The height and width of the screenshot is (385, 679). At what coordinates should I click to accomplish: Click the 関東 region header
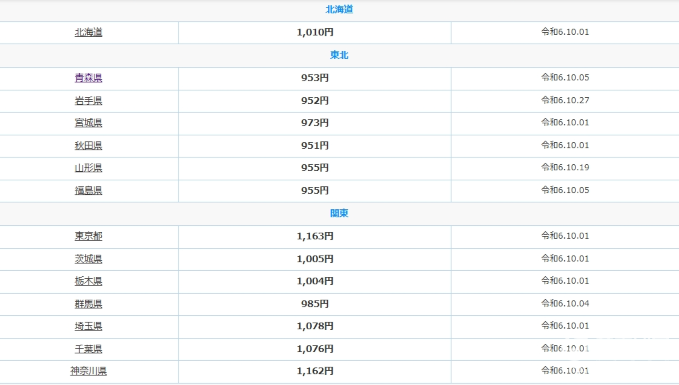click(339, 213)
